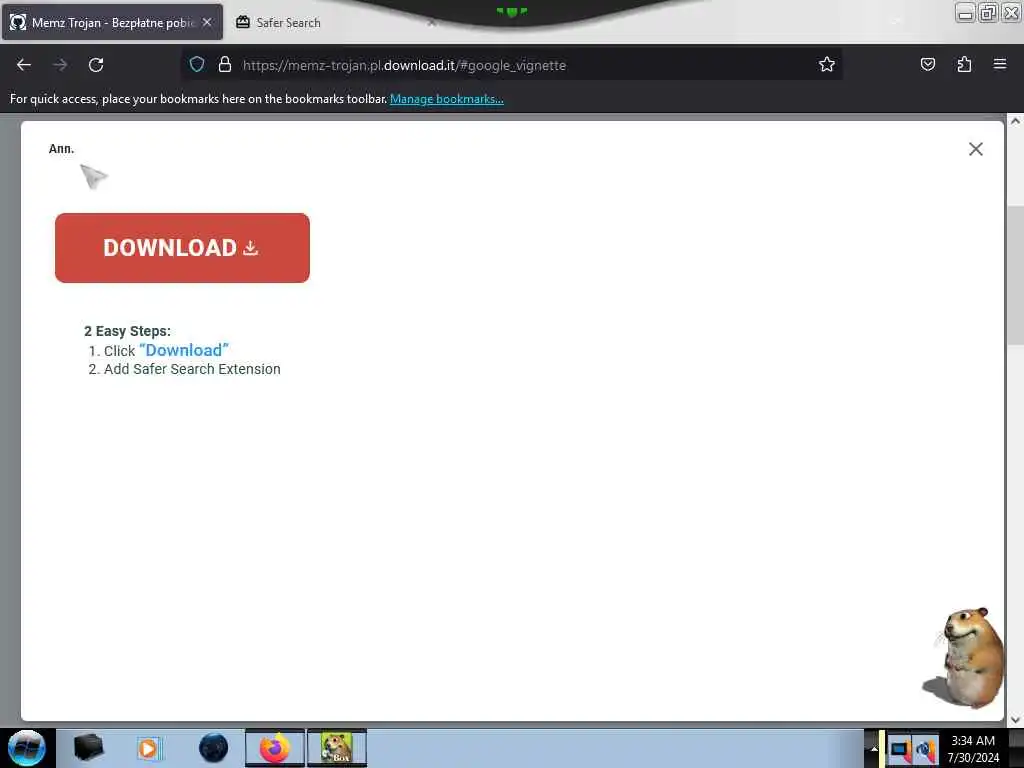
Task: Click the monitor tray icon
Action: (901, 750)
